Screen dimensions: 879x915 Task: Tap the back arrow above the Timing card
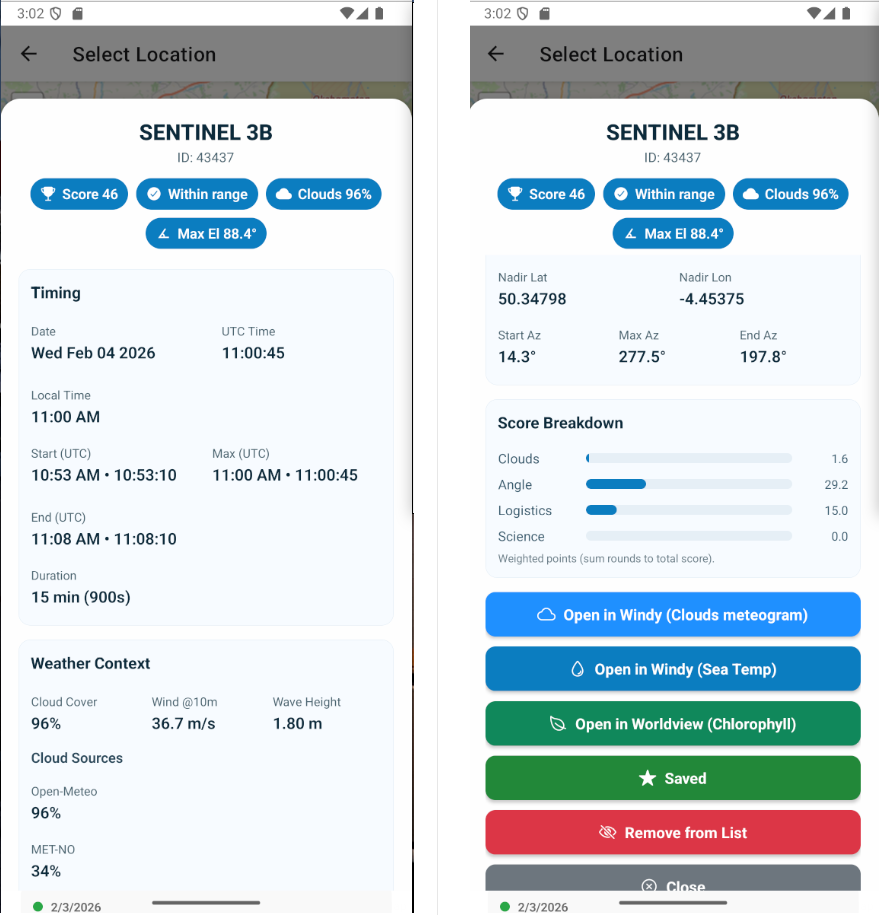[x=29, y=54]
